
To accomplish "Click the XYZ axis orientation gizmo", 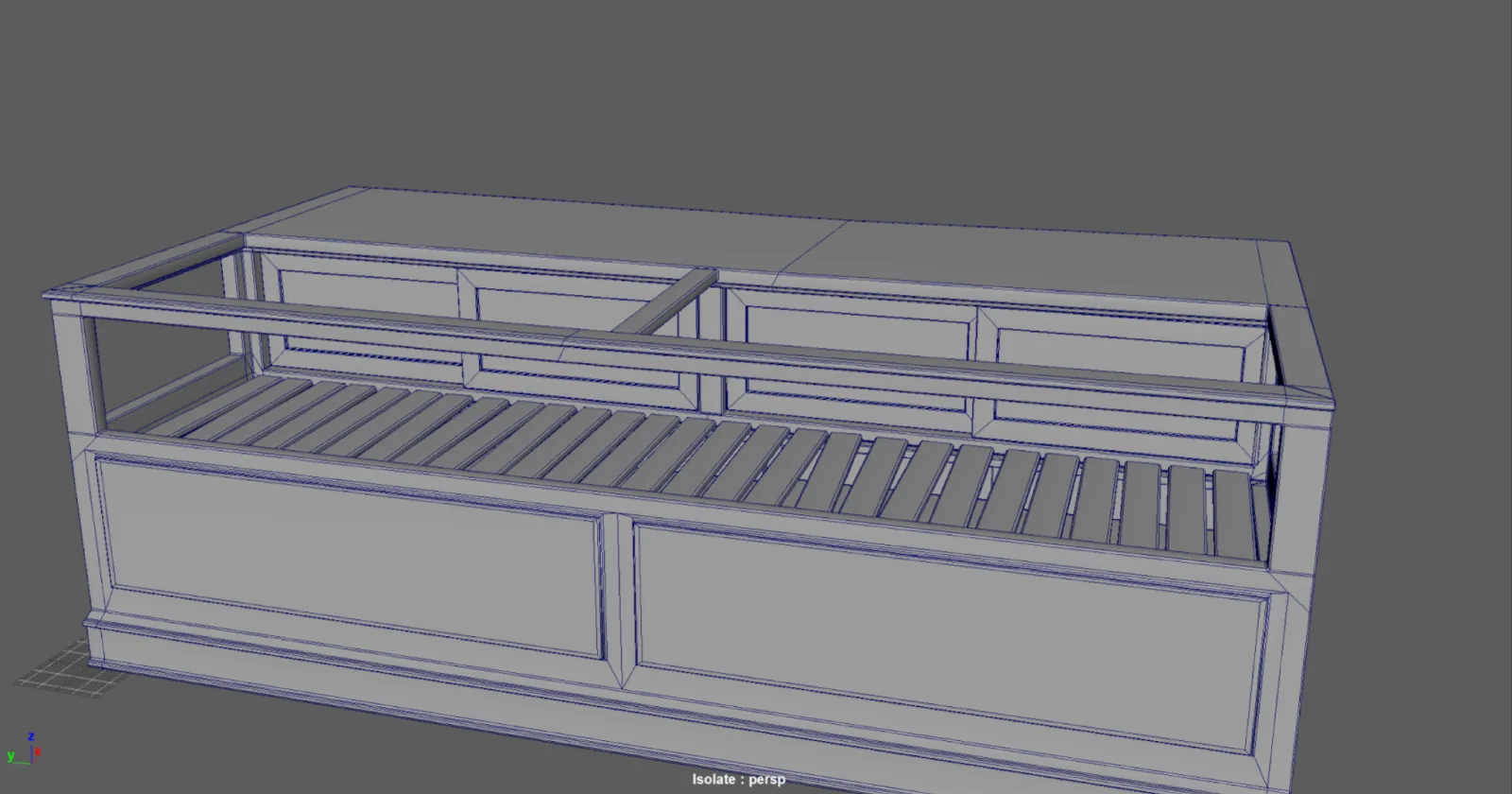I will click(24, 748).
